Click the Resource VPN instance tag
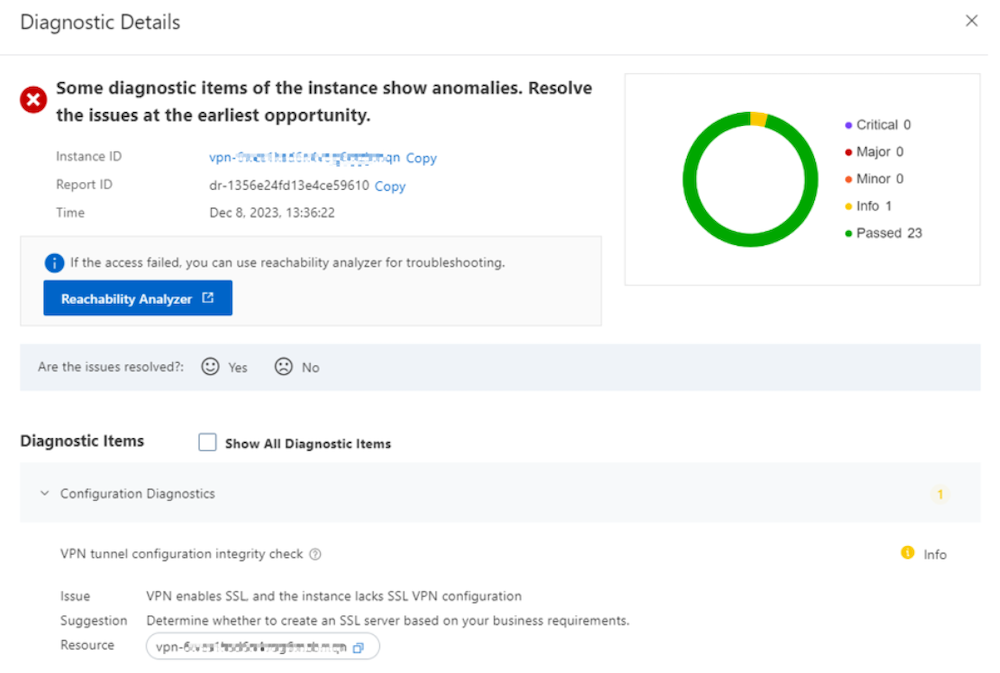 click(251, 648)
